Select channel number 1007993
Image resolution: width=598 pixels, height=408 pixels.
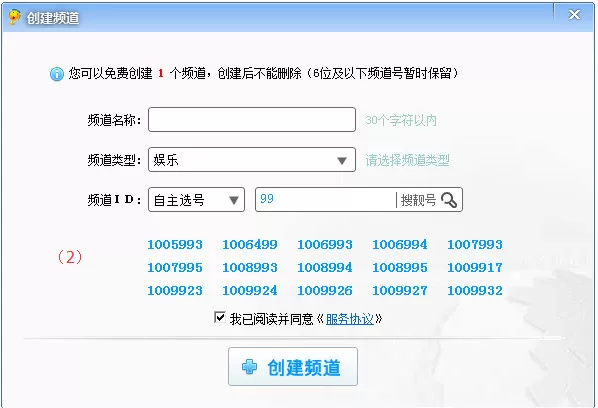coord(475,244)
